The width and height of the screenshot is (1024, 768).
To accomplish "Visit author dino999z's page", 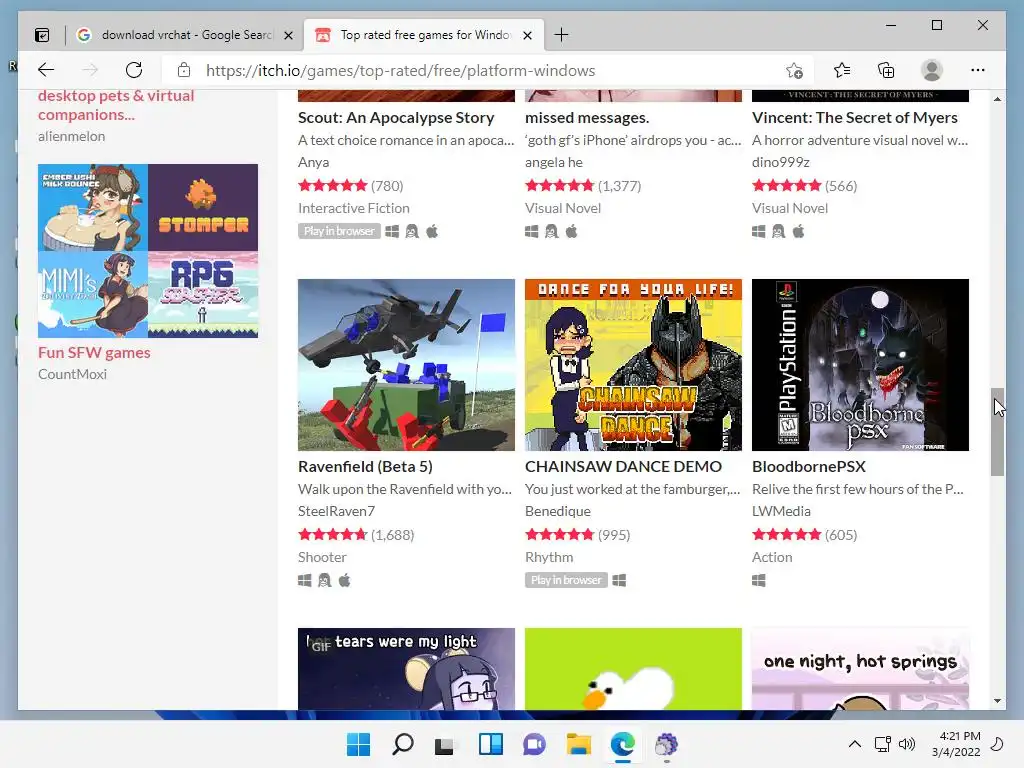I will pos(780,162).
